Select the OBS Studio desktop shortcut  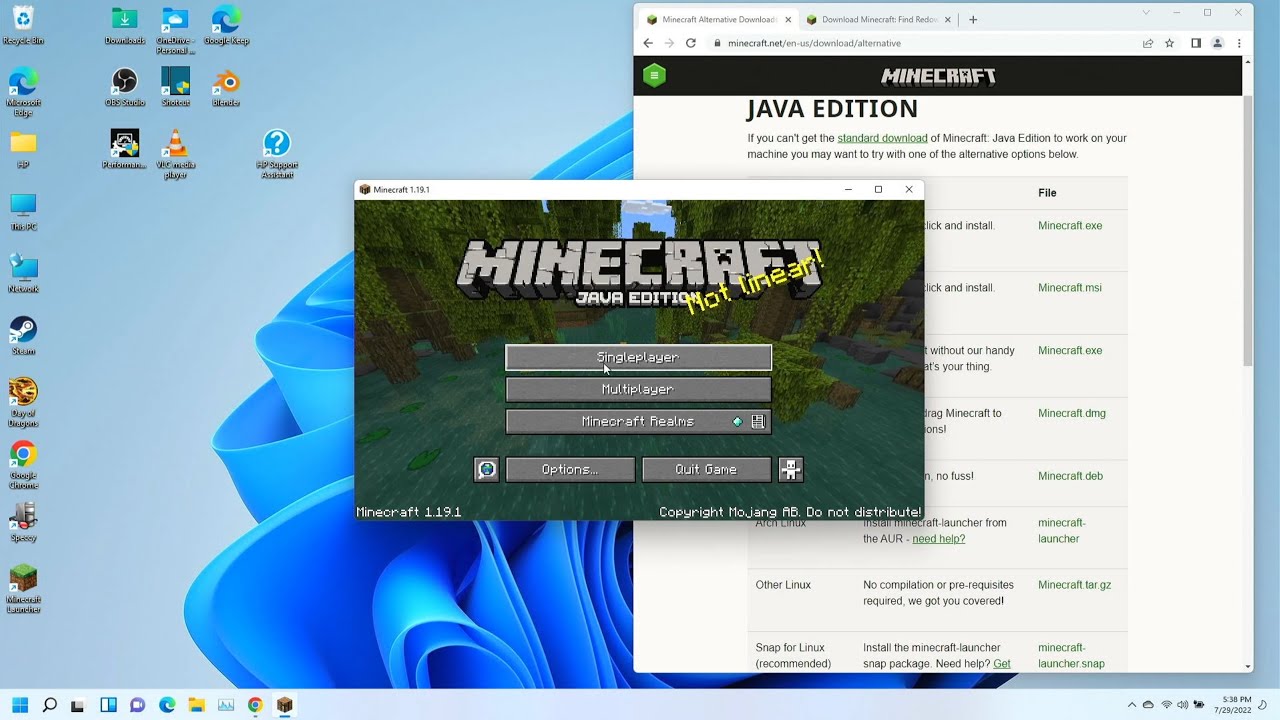125,87
